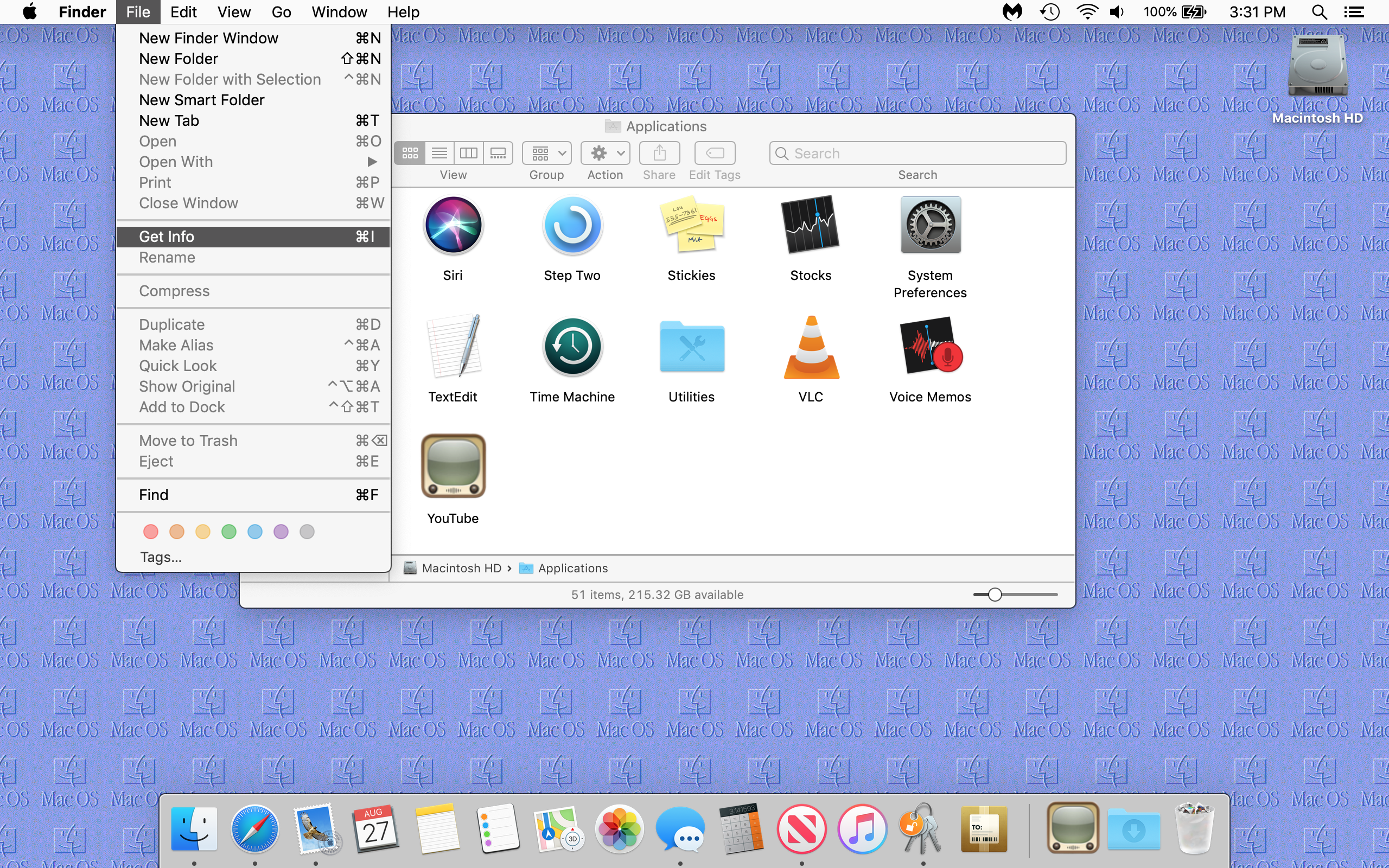
Task: Apply the red color tag
Action: (150, 532)
